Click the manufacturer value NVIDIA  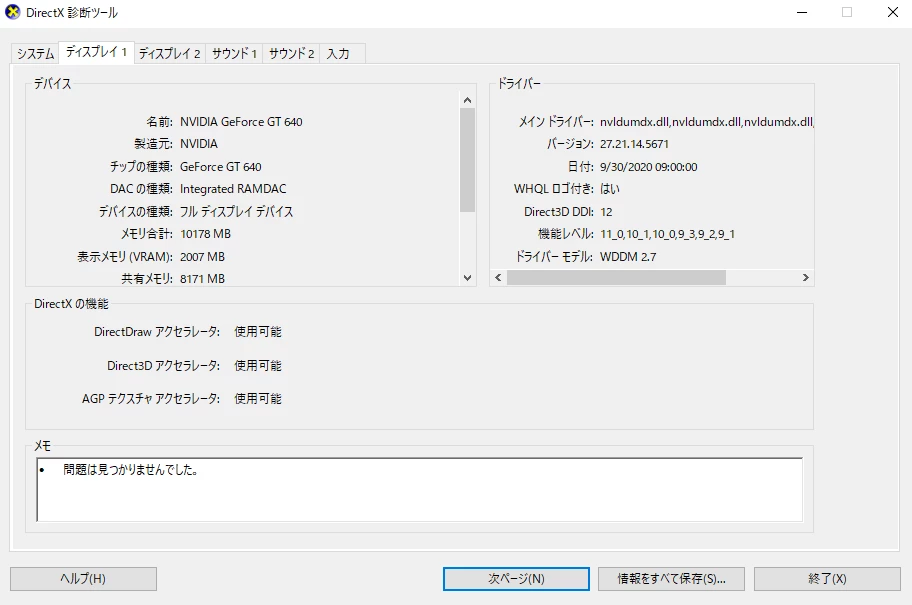click(x=199, y=144)
